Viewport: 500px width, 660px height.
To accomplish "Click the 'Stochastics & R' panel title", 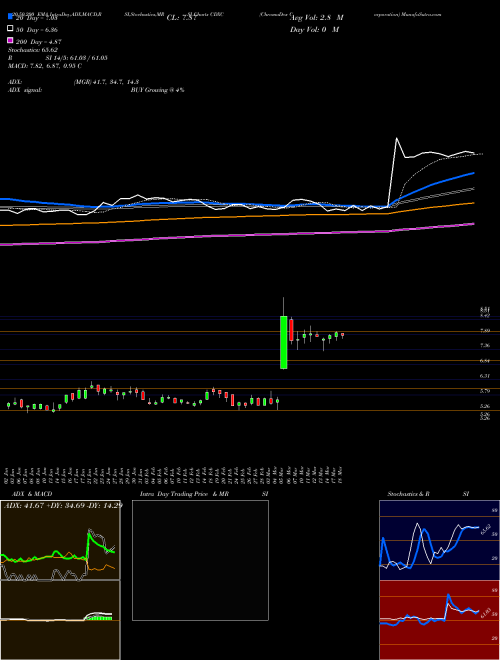I will (x=409, y=494).
